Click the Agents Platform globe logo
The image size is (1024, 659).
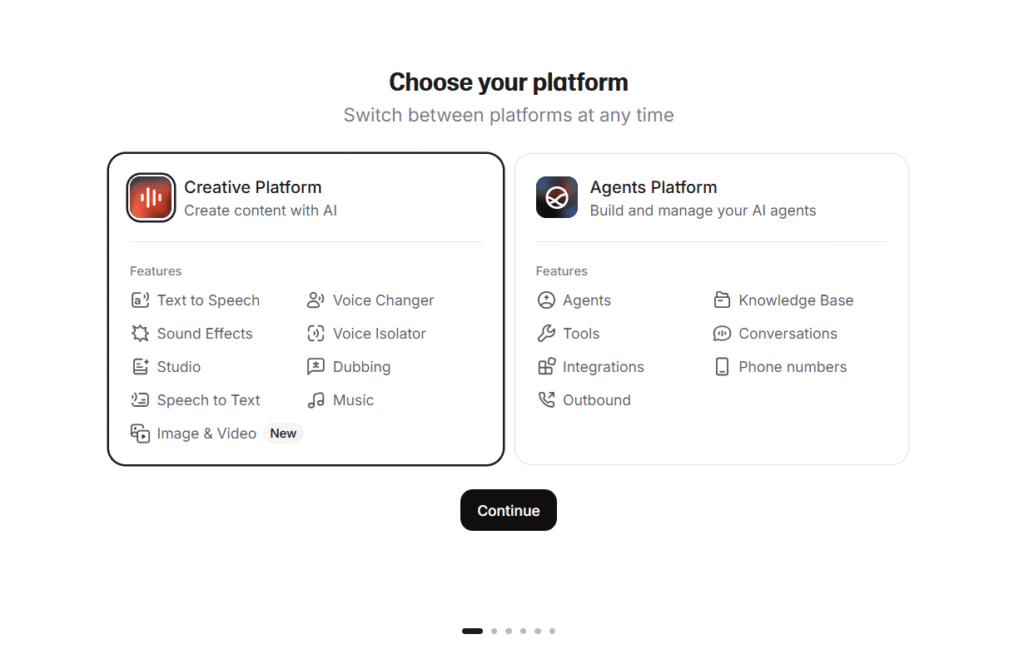557,198
